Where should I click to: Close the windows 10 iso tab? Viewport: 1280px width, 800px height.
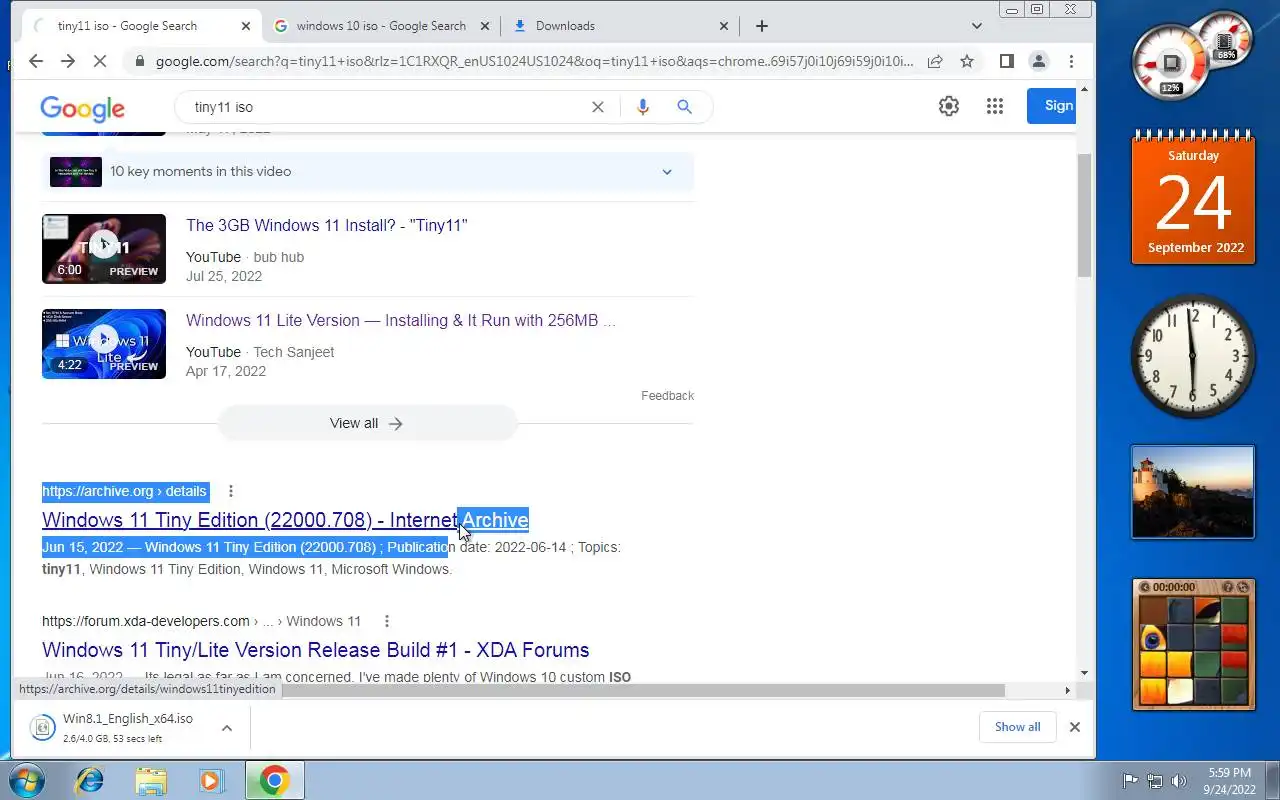click(483, 26)
